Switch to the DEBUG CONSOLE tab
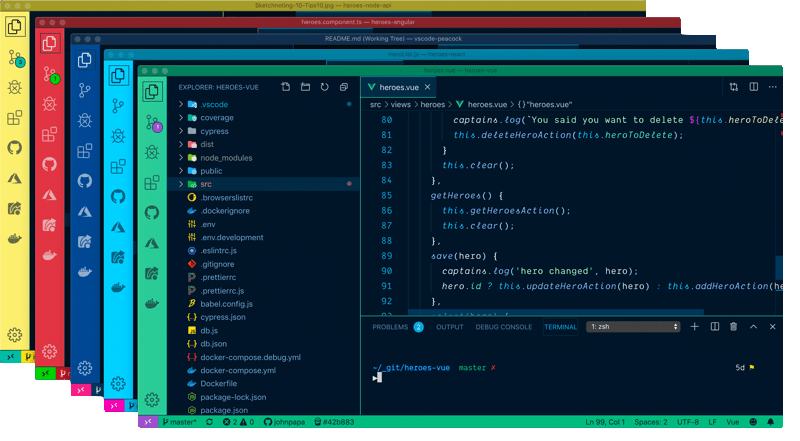The width and height of the screenshot is (800, 441). click(504, 327)
